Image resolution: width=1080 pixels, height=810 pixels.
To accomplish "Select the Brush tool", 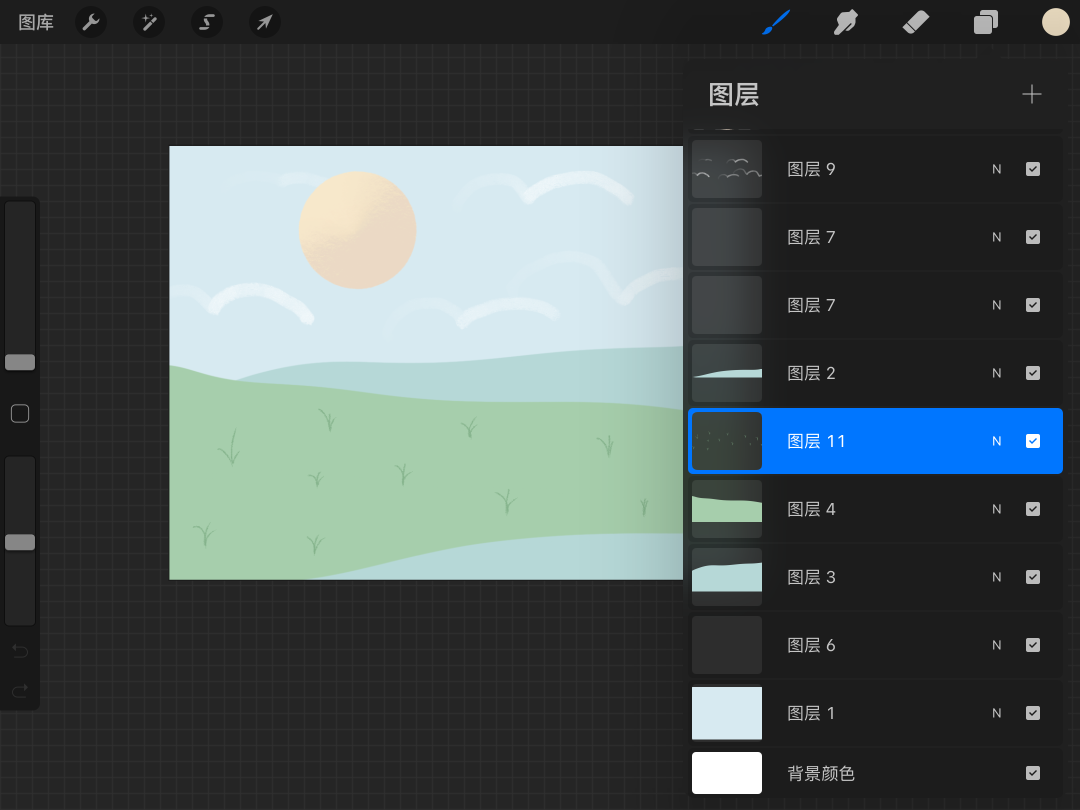I will [776, 22].
